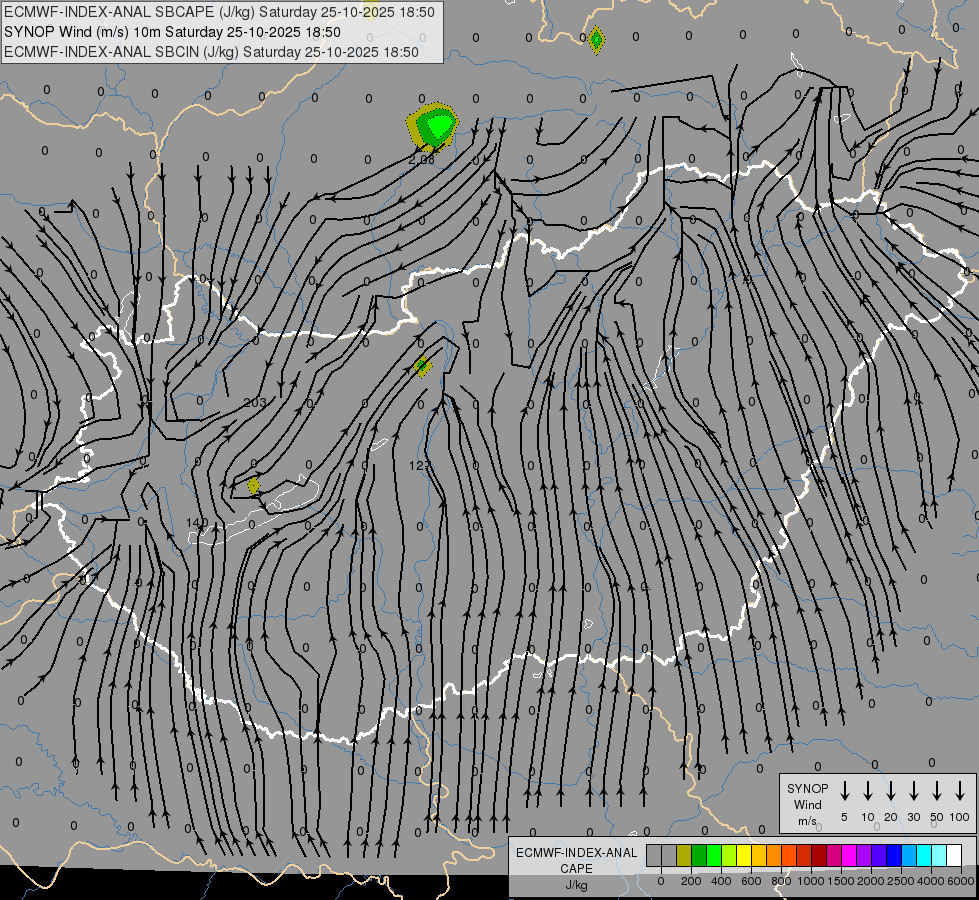This screenshot has height=900, width=979.
Task: Select the lime yellow-green swatch in the CAPE scale
Action: click(x=729, y=856)
